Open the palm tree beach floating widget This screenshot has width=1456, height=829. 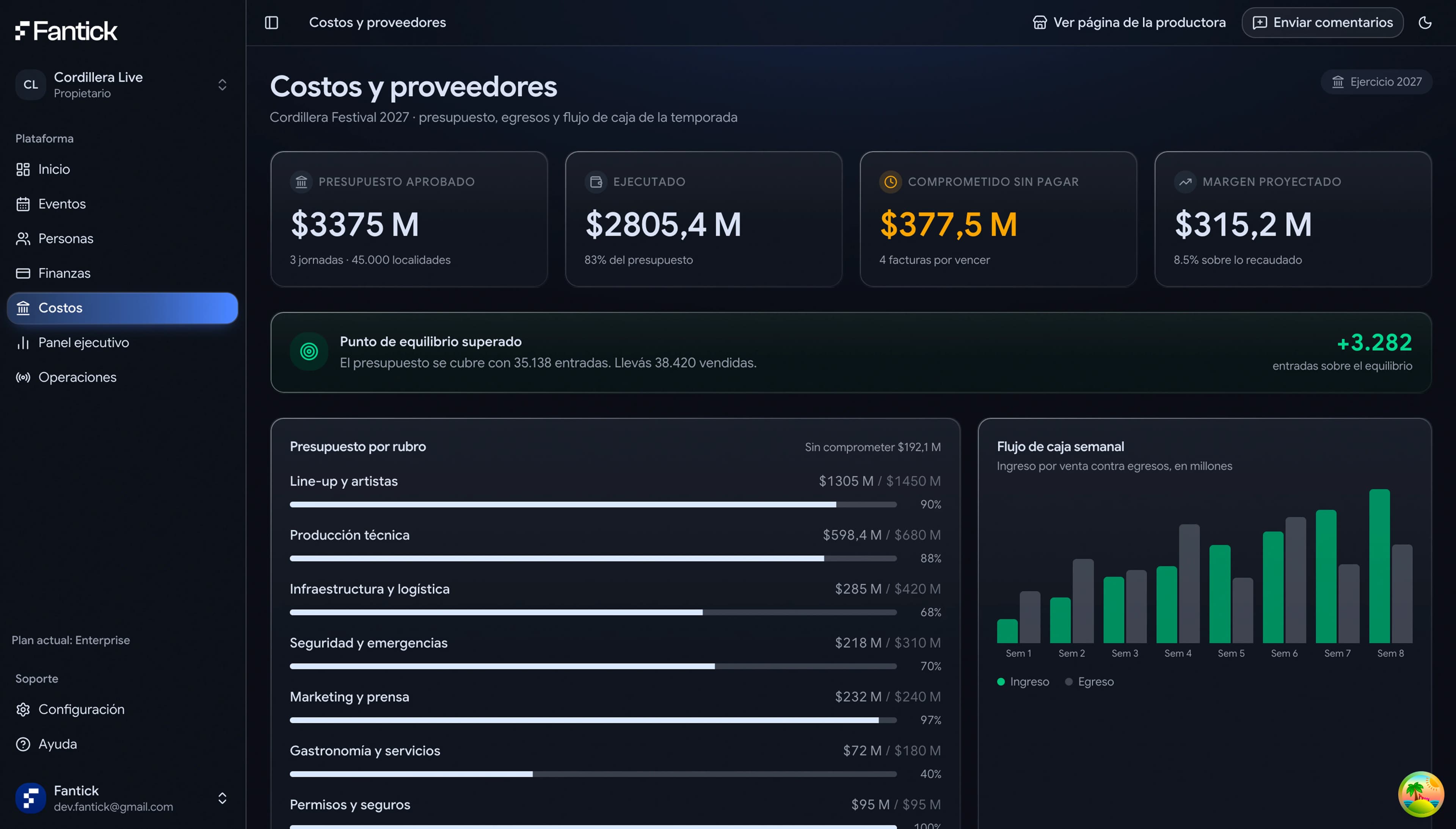pyautogui.click(x=1421, y=794)
